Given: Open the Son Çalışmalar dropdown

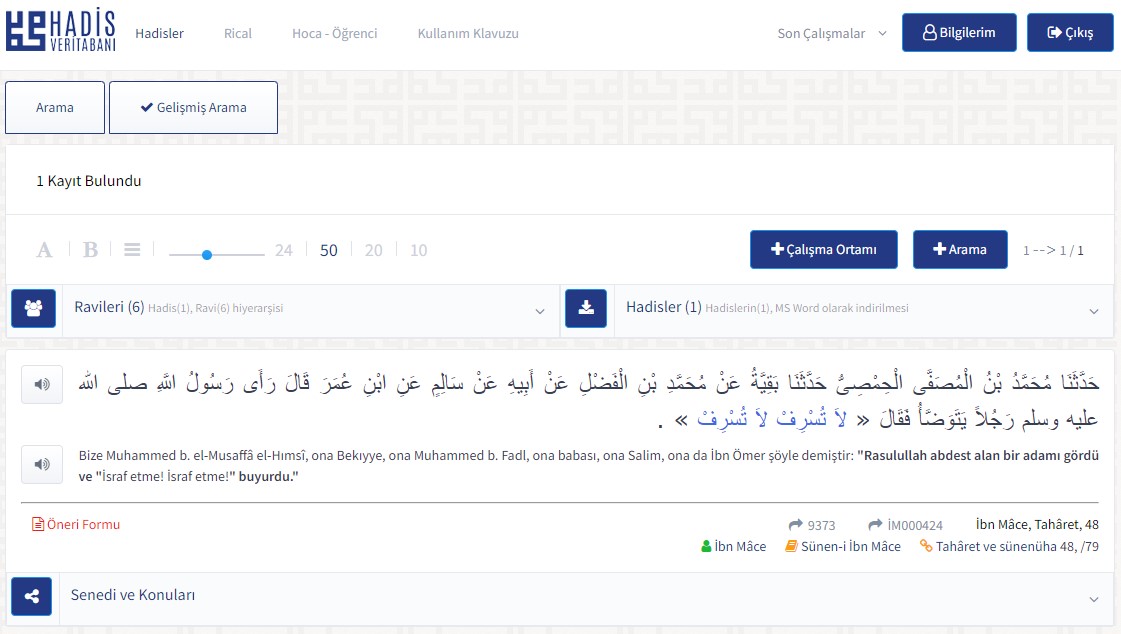Looking at the screenshot, I should click(x=832, y=33).
